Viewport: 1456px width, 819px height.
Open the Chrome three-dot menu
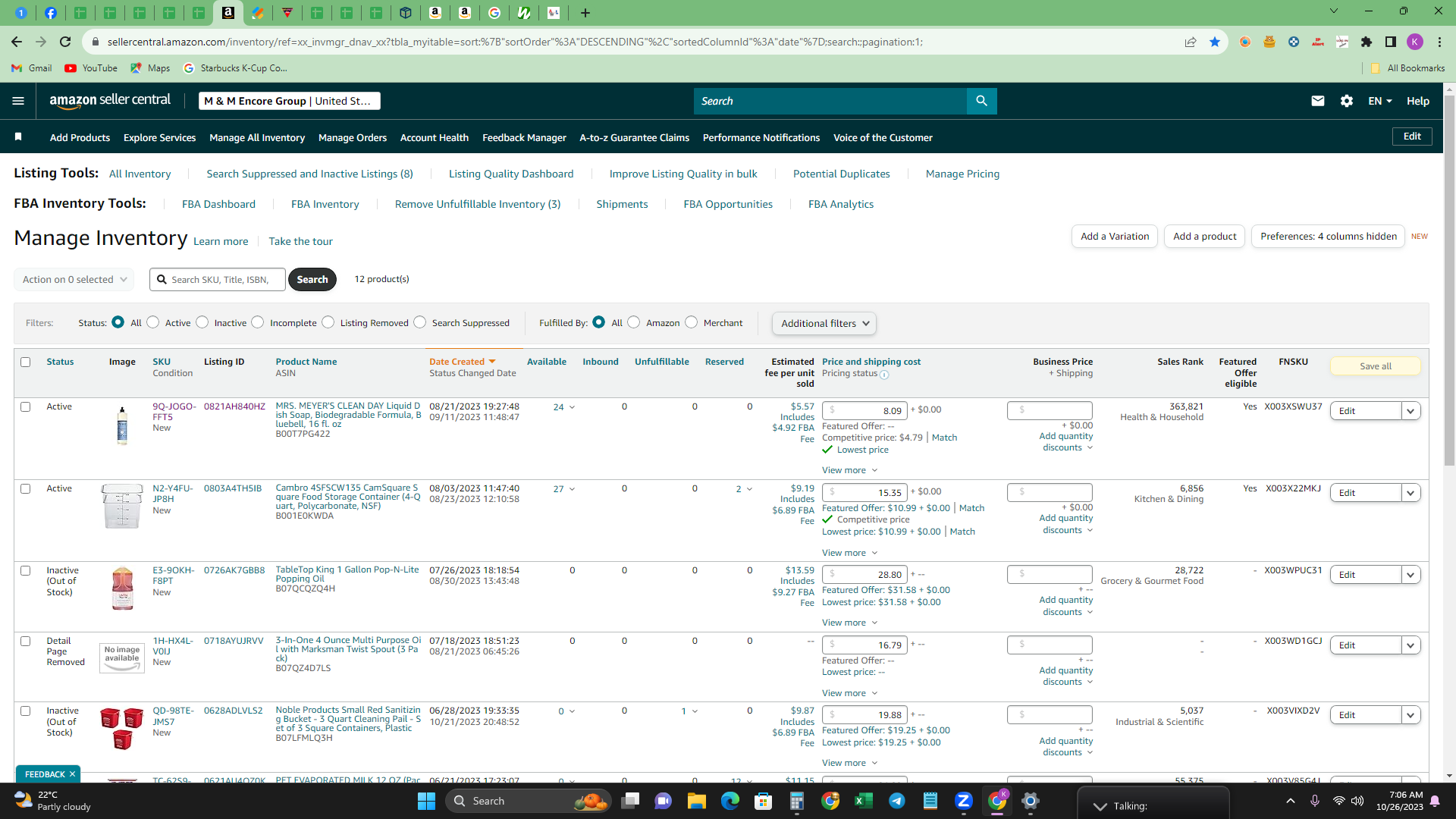pyautogui.click(x=1439, y=42)
